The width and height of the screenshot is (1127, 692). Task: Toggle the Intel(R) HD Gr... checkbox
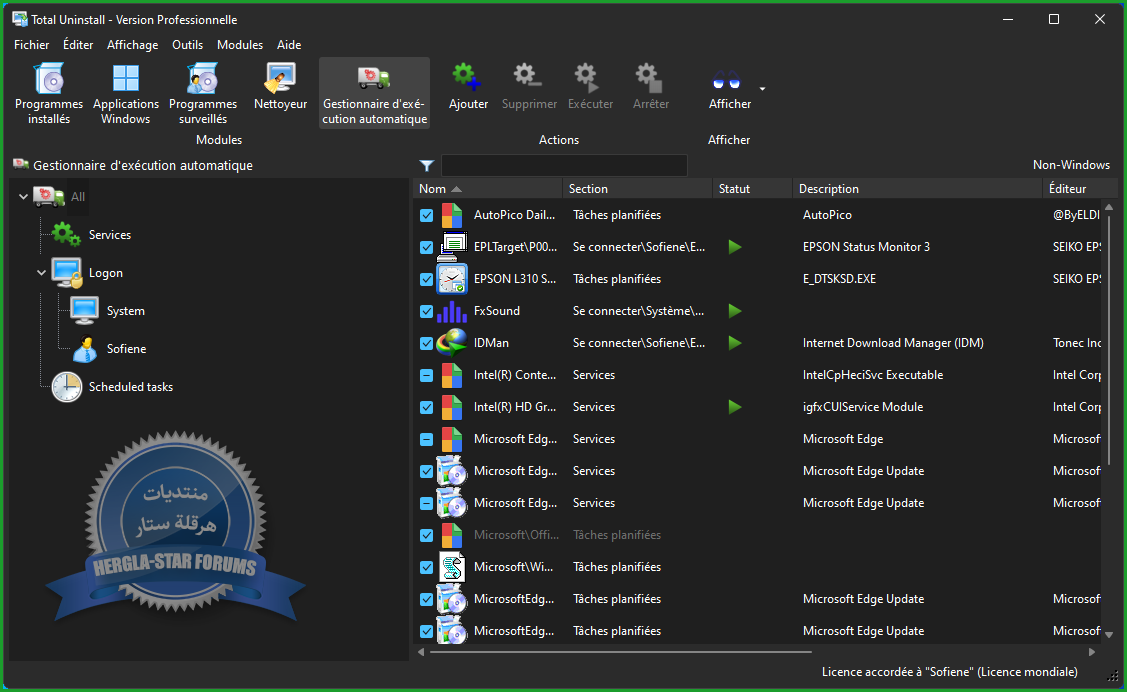pos(426,407)
